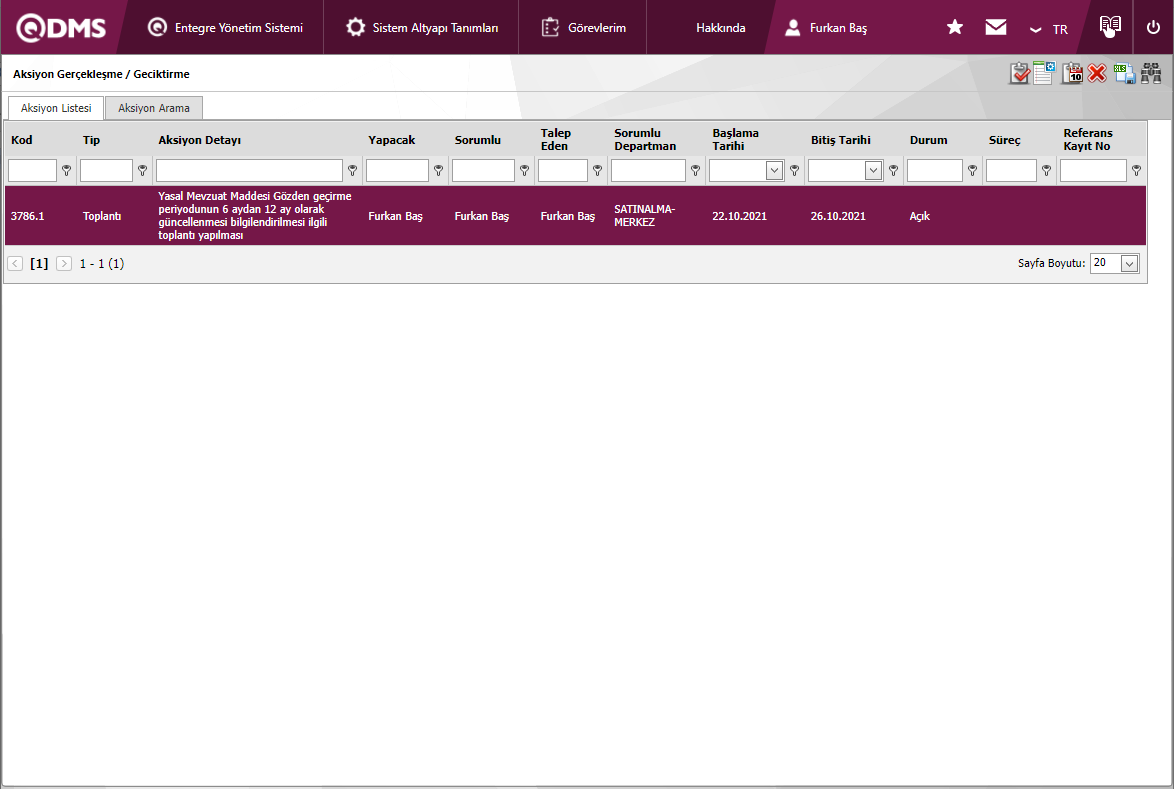Click the Açık status cell
Image resolution: width=1174 pixels, height=789 pixels.
coord(919,216)
